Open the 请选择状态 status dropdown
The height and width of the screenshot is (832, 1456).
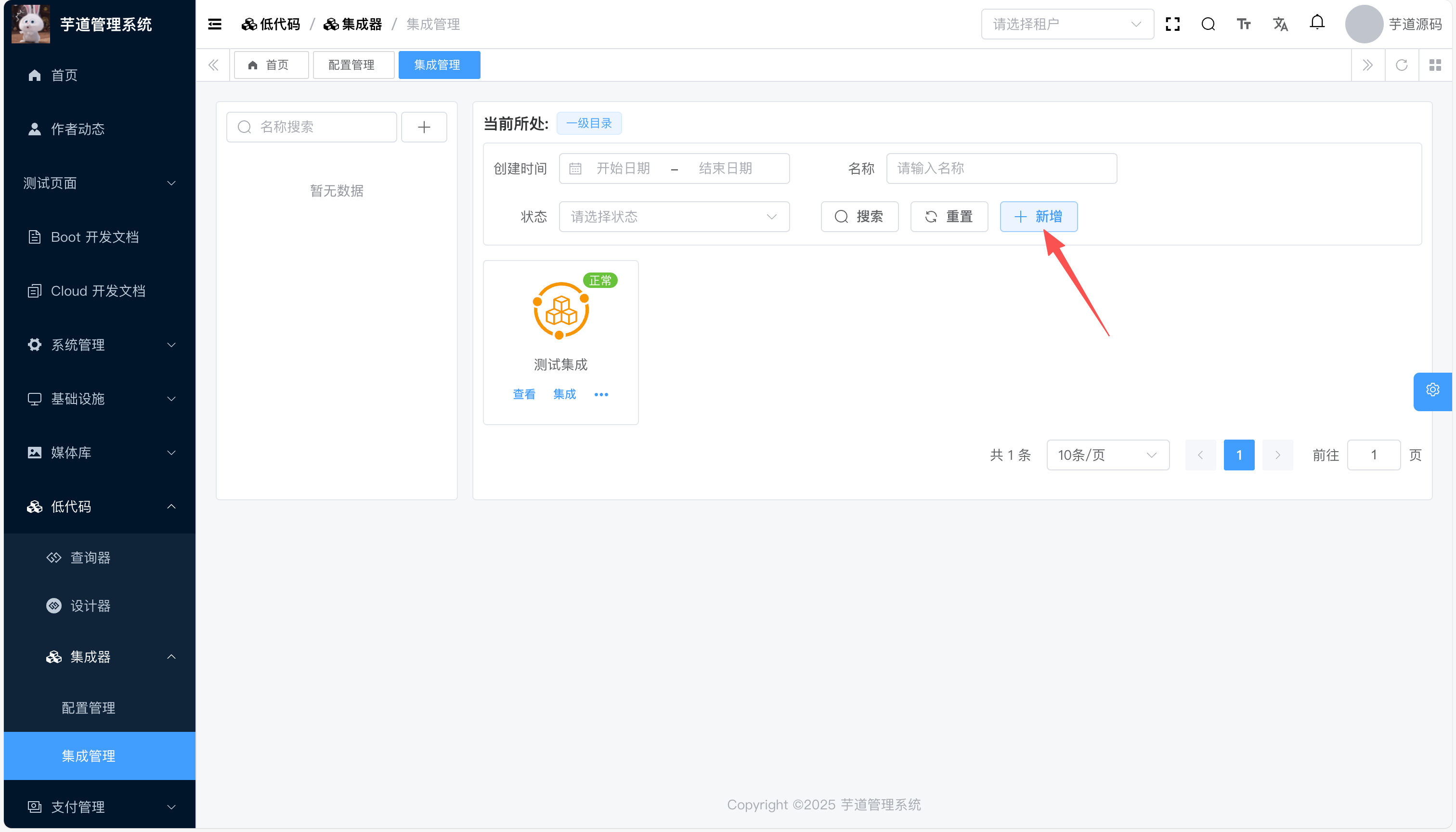pos(674,217)
